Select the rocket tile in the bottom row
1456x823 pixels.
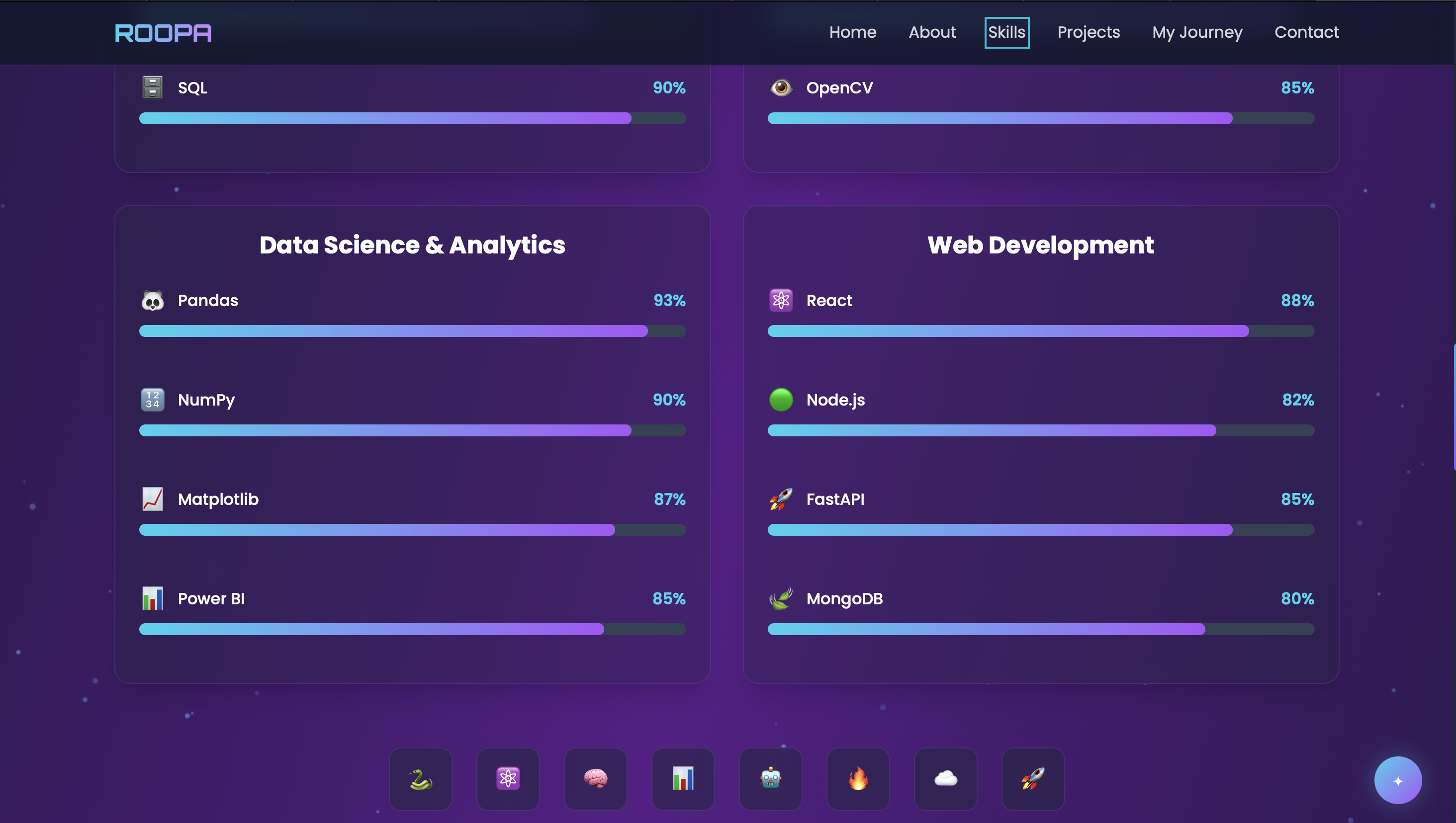(x=1033, y=779)
